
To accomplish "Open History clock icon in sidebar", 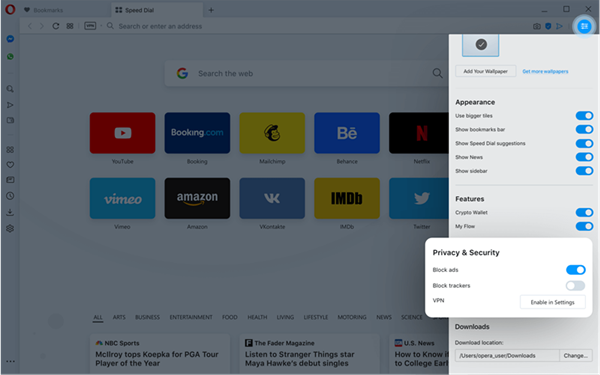I will click(10, 196).
